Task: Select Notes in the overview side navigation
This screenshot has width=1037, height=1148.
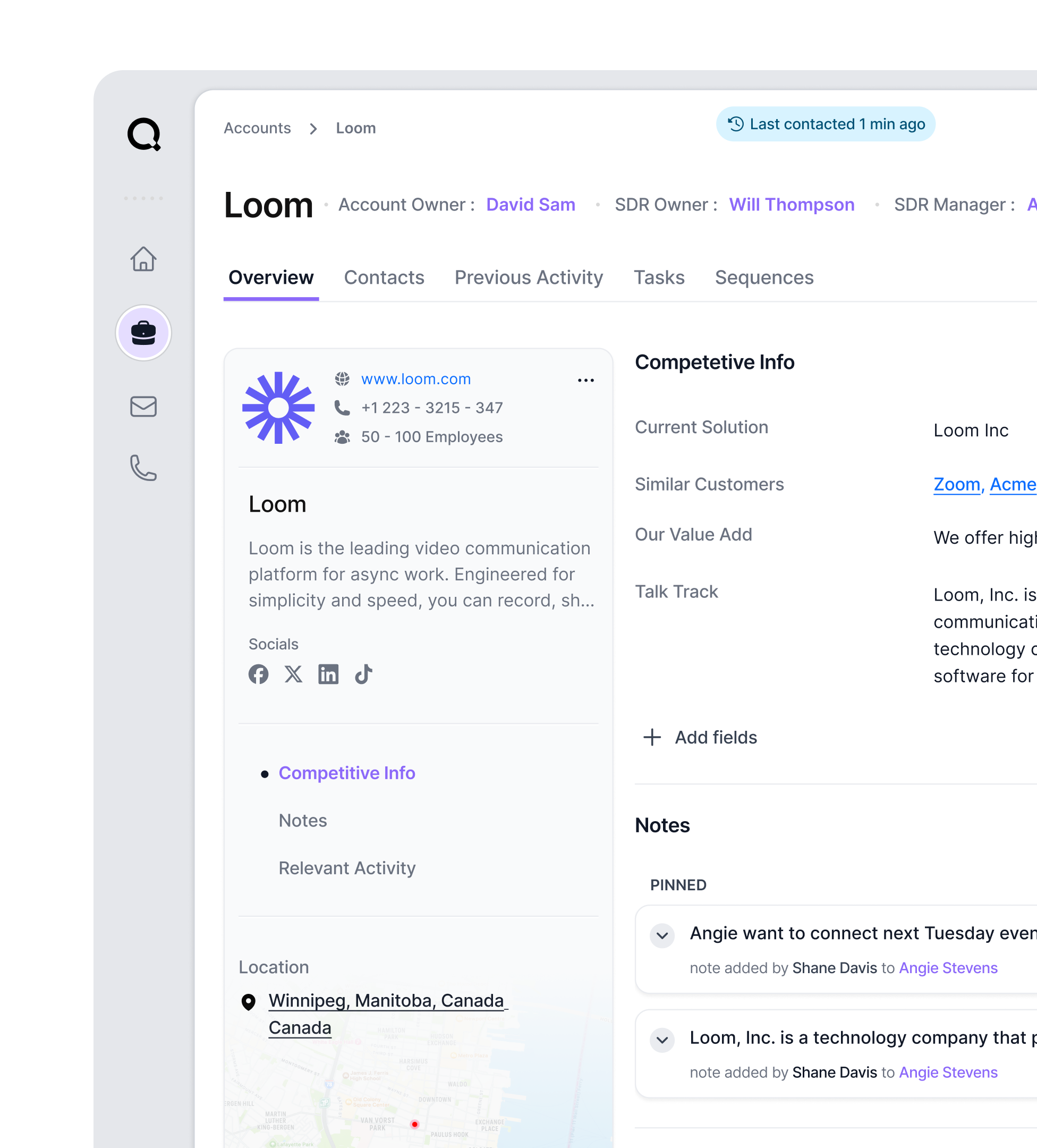Action: pyautogui.click(x=303, y=821)
